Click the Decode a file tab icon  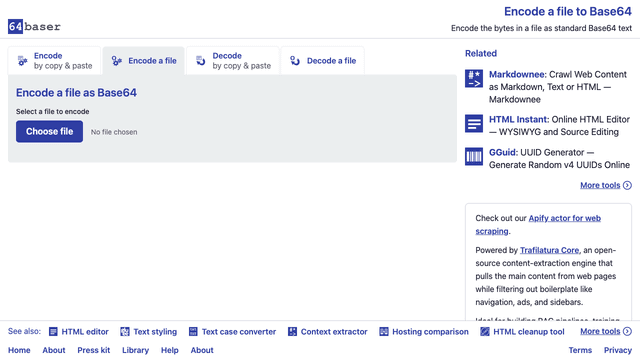point(295,61)
